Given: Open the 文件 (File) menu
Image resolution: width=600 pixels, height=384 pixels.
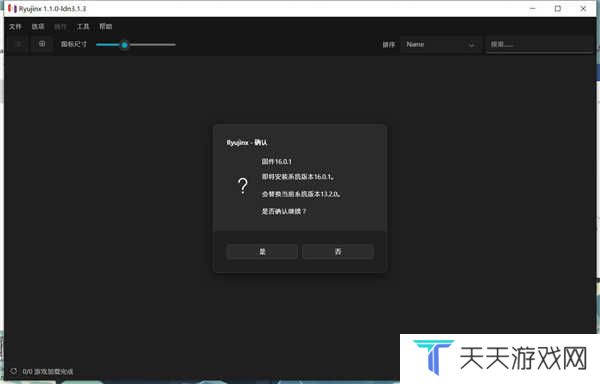Looking at the screenshot, I should (15, 27).
